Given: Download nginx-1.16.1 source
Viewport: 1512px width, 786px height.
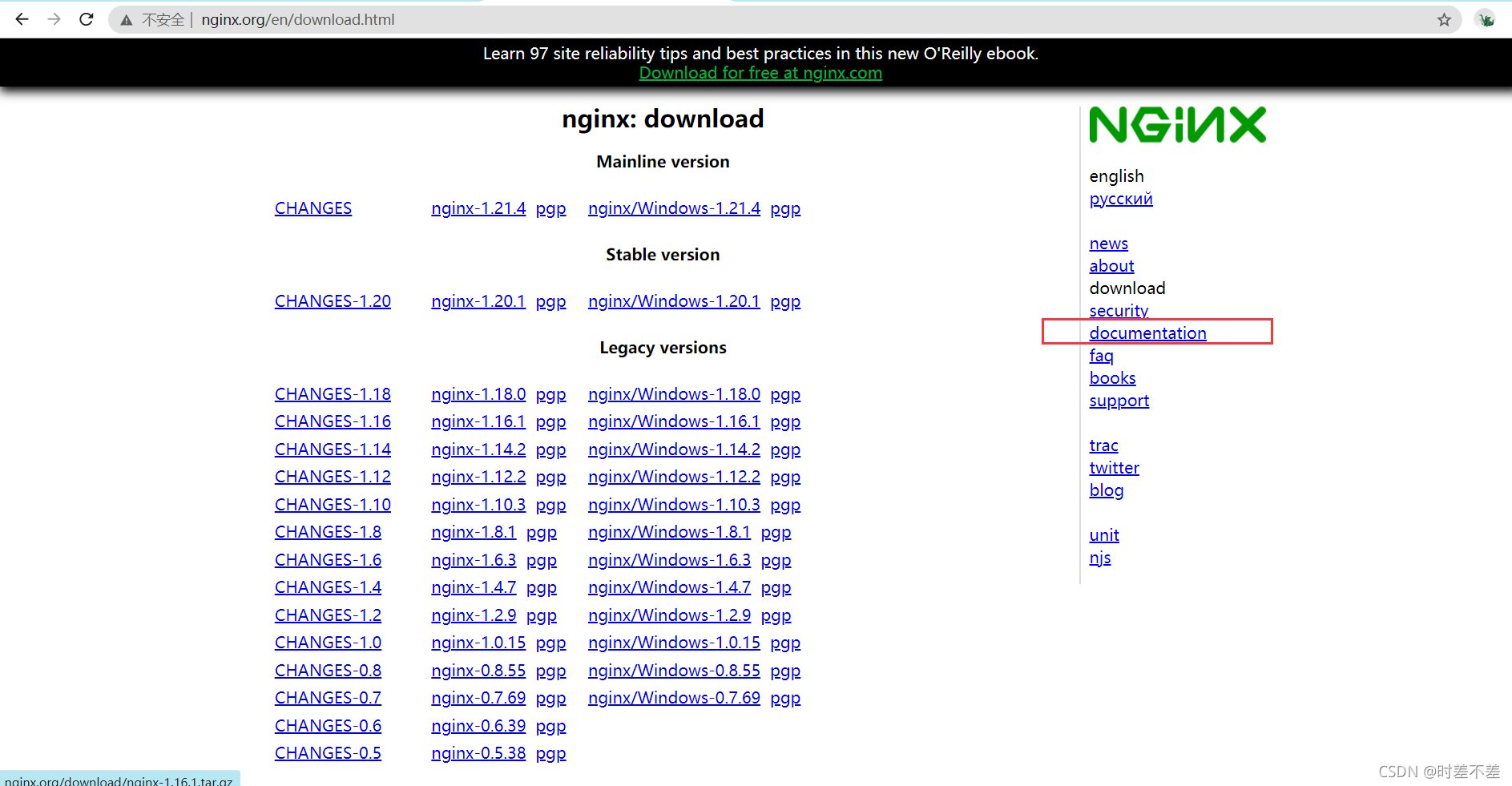Looking at the screenshot, I should [478, 421].
